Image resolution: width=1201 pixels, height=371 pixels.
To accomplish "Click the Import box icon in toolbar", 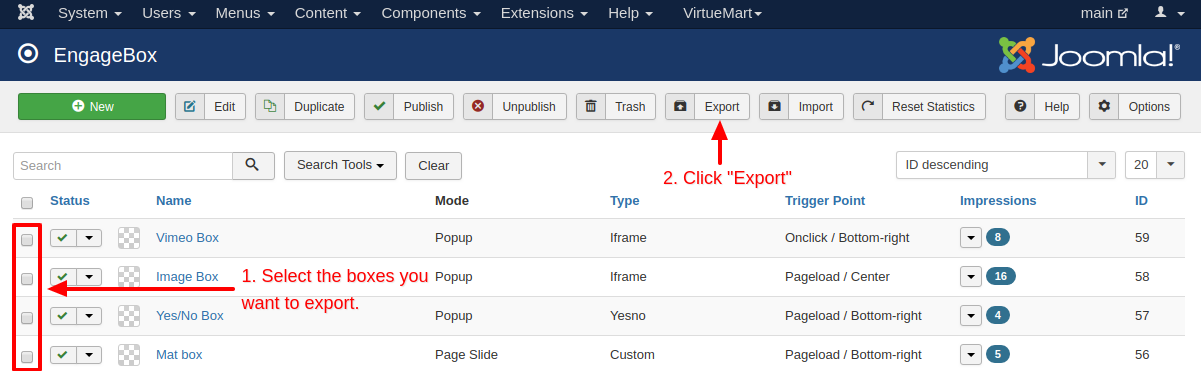I will coord(774,107).
